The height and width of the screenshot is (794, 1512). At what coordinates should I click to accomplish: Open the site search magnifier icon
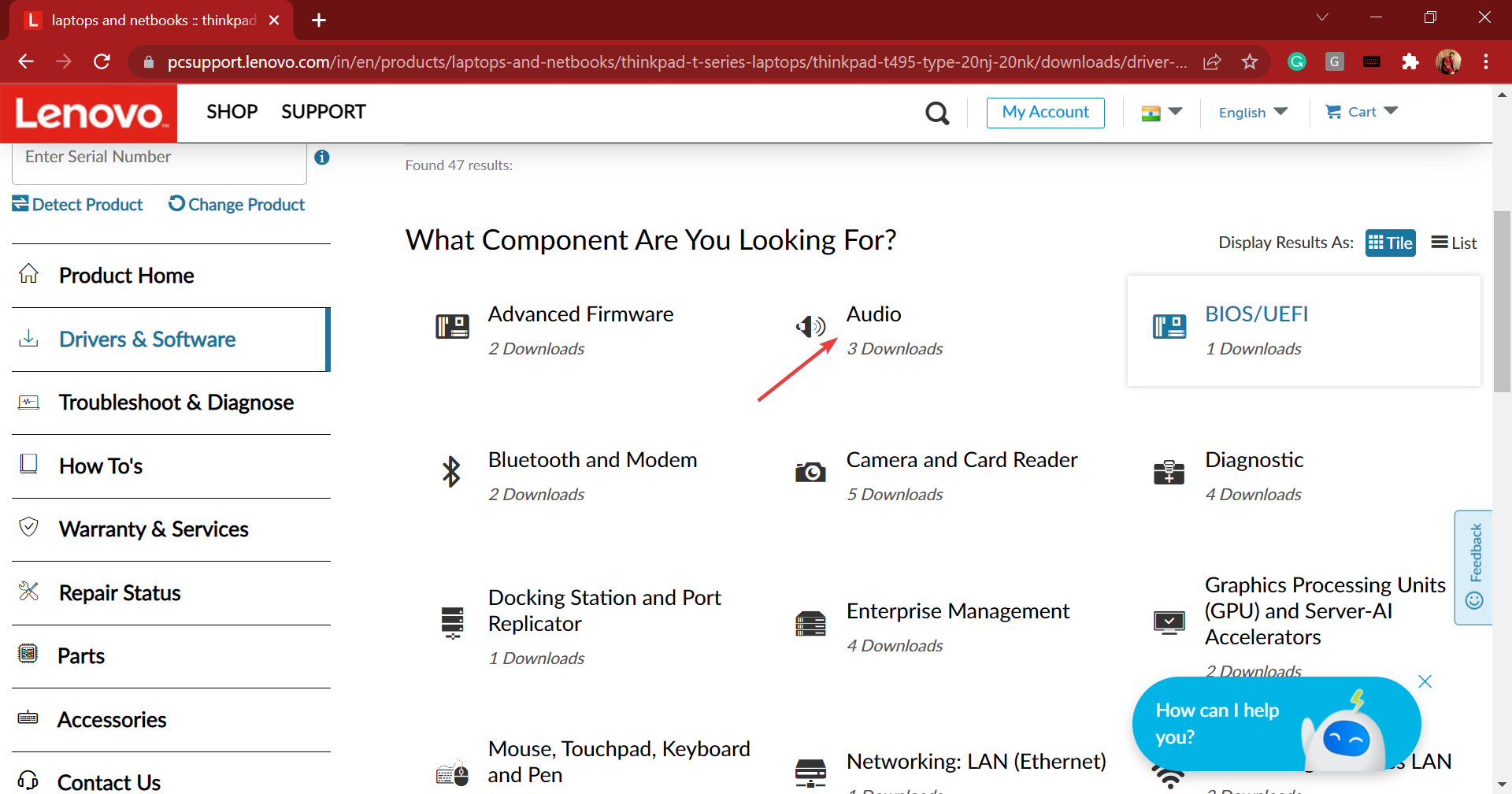937,113
